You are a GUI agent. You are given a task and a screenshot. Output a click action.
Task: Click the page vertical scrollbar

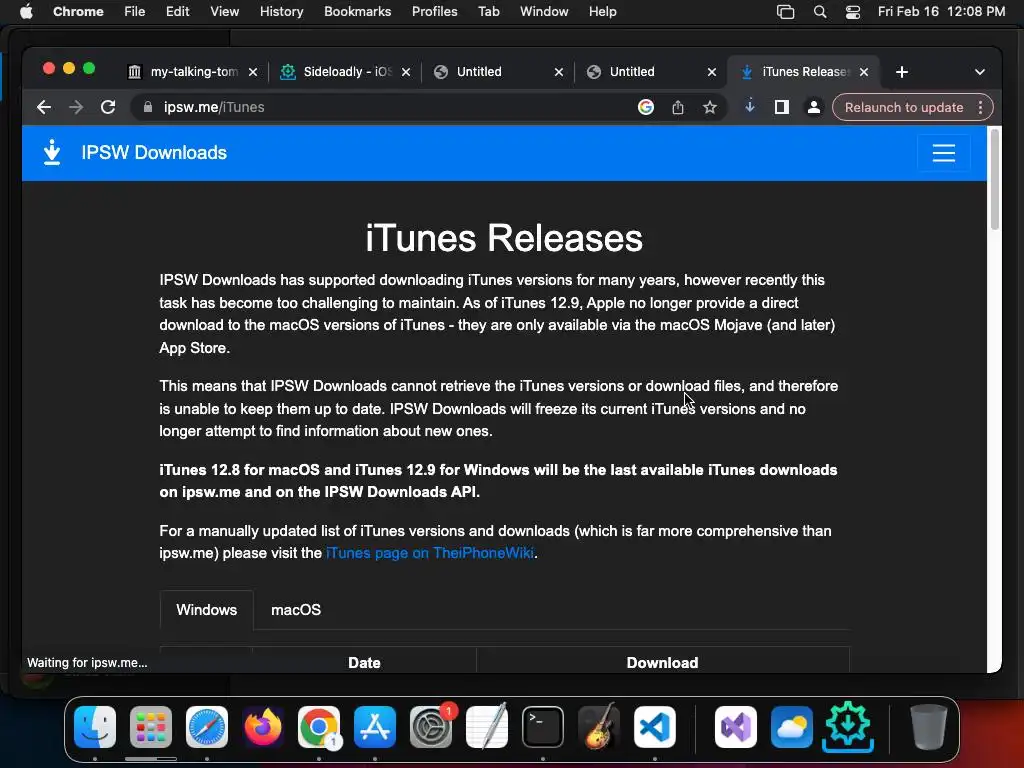pos(995,180)
